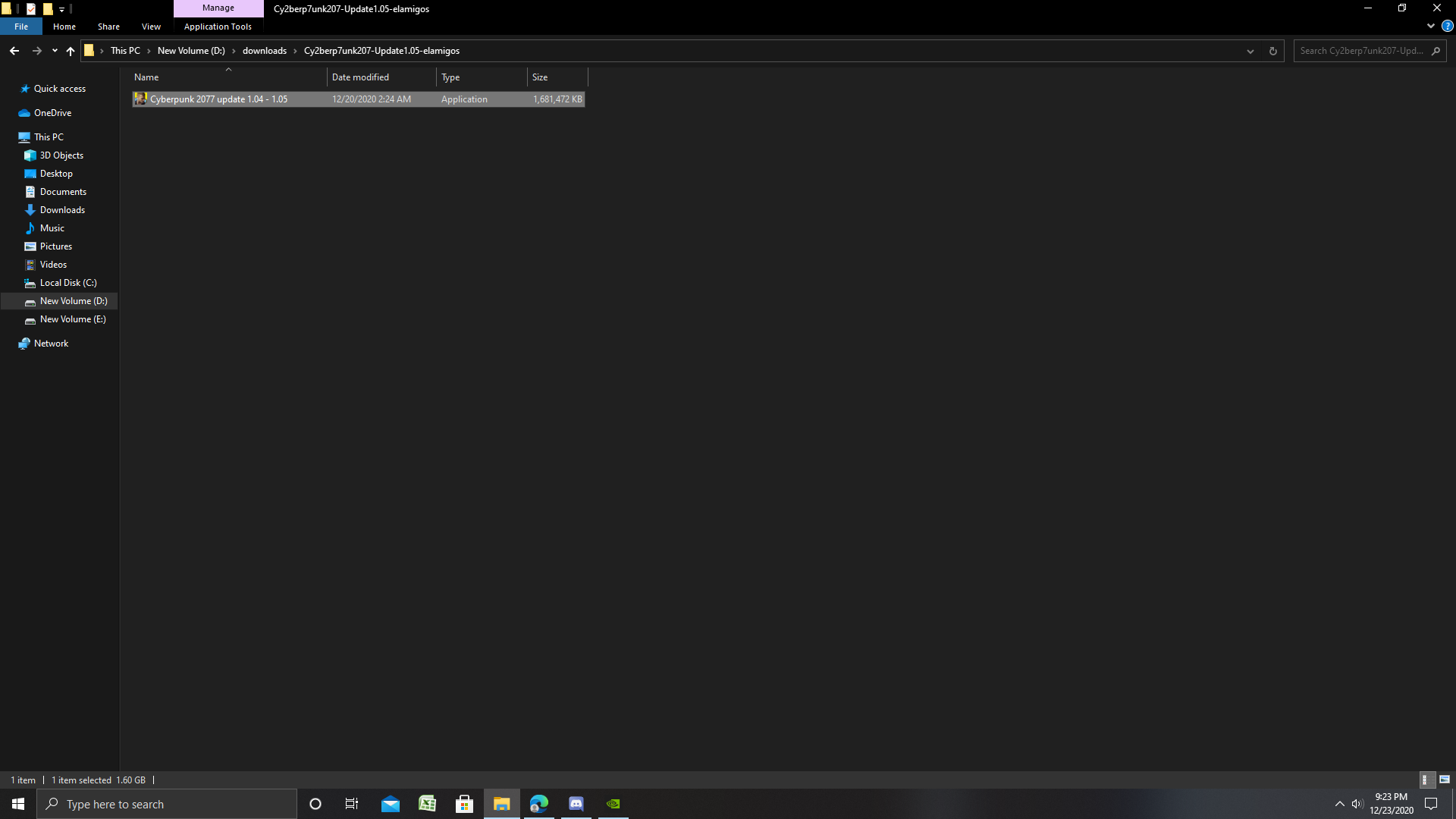The image size is (1456, 819).
Task: Open Quick Access Toolbar customize dropdown
Action: [62, 9]
